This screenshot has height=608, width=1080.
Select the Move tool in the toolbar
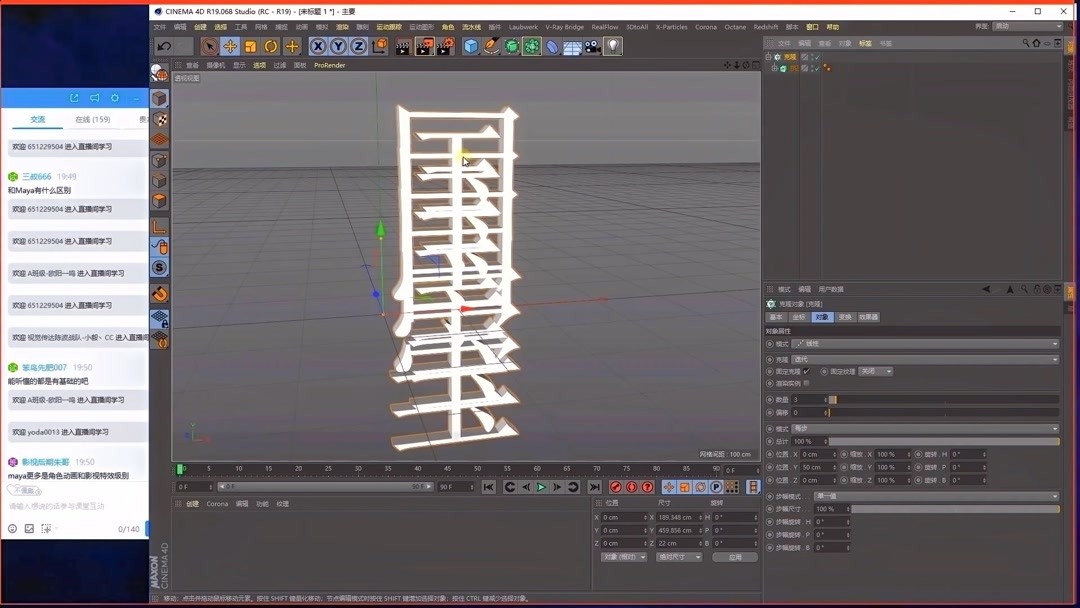click(229, 46)
